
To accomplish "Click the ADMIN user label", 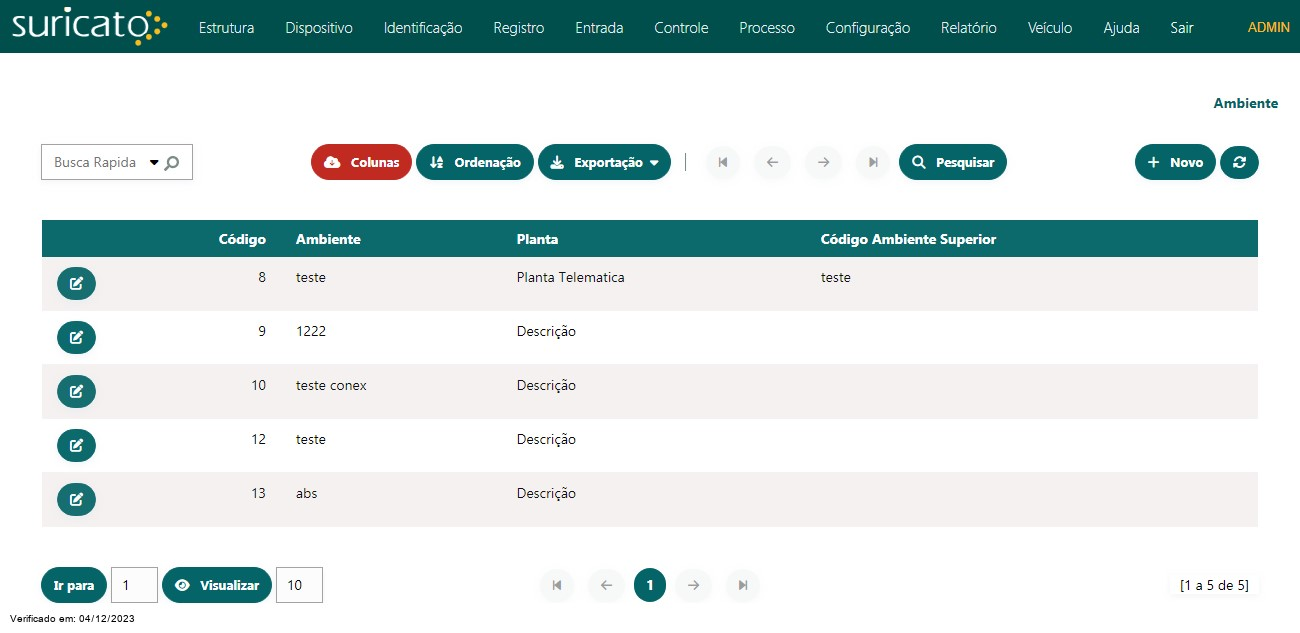I will (x=1269, y=27).
